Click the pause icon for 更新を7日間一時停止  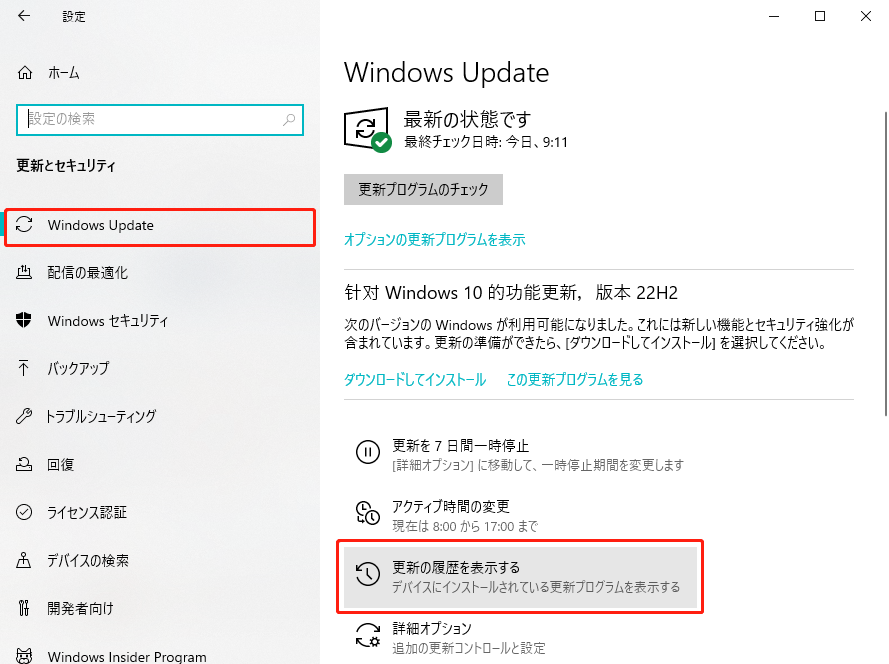tap(367, 452)
